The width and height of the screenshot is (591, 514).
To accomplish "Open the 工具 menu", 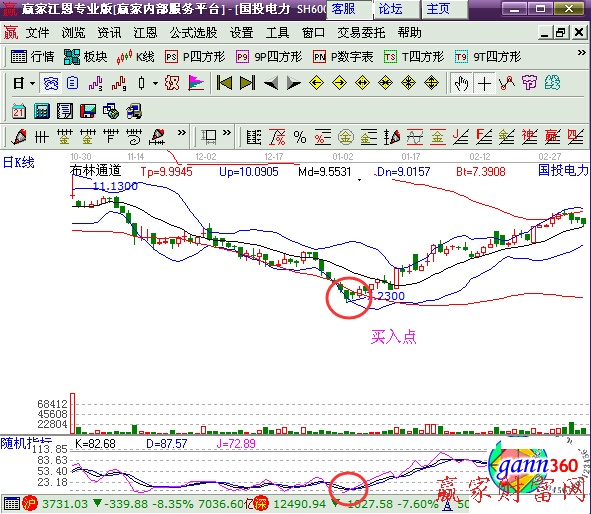I will click(277, 33).
